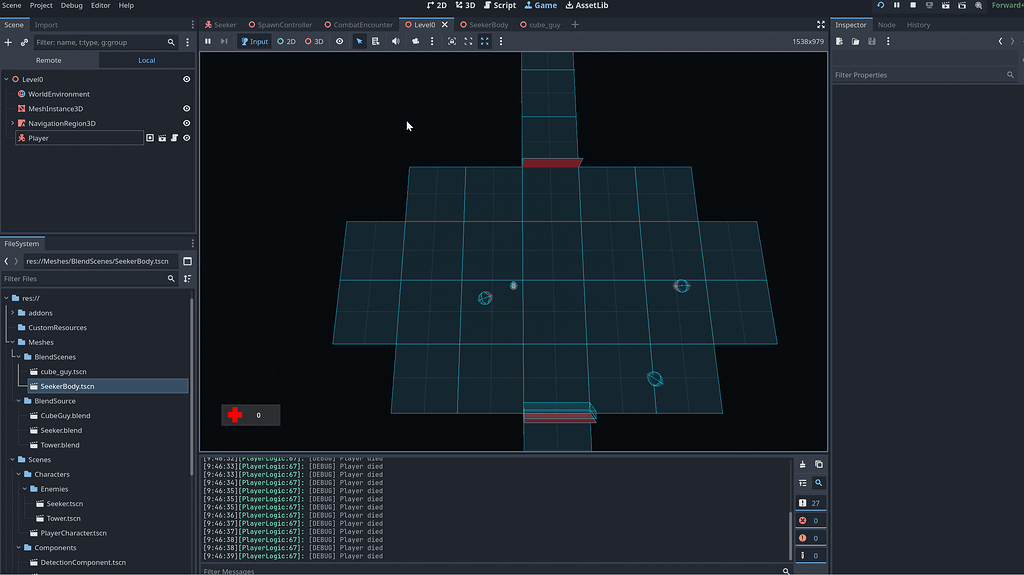Screen dimensions: 1024x575
Task: Stop the running project
Action: [x=913, y=5]
